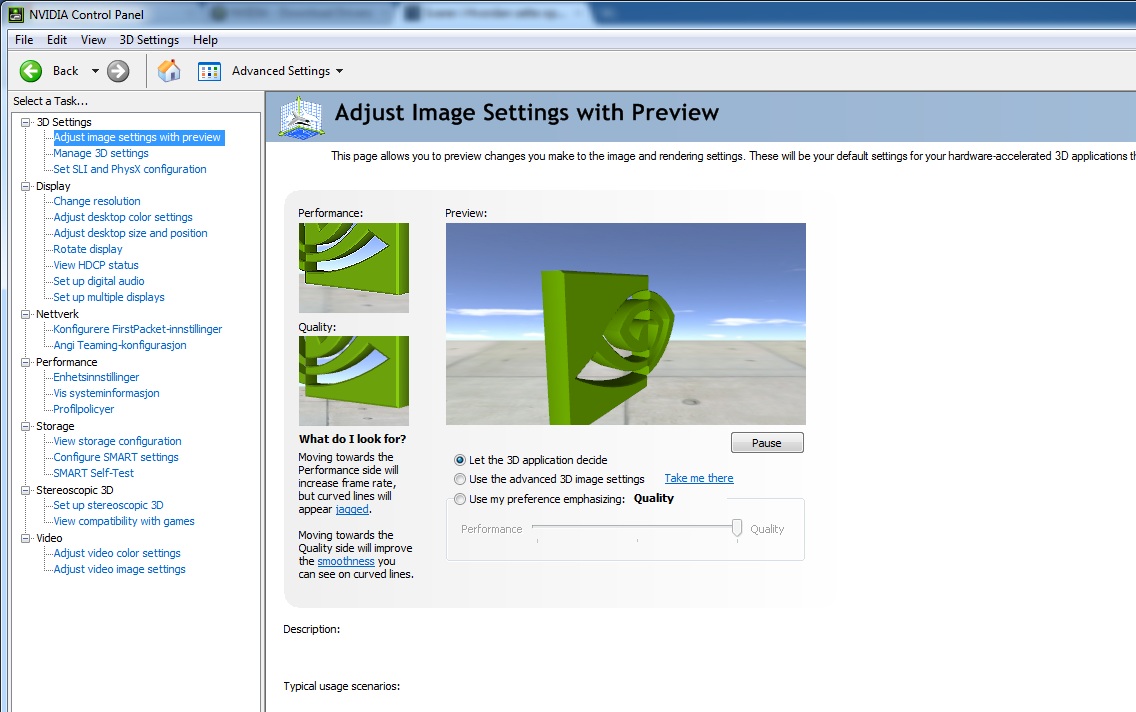Image resolution: width=1136 pixels, height=712 pixels.
Task: Collapse the Performance tree node
Action: coord(26,362)
